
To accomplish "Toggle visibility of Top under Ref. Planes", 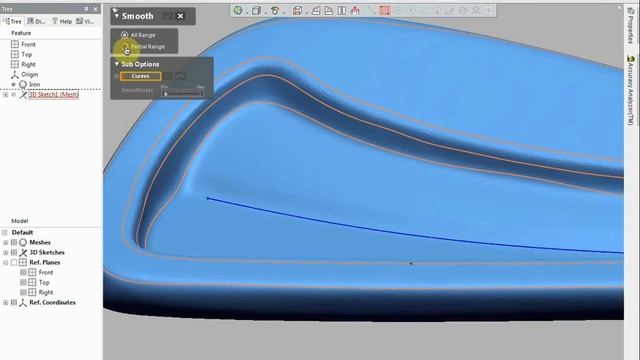I will click(x=23, y=282).
